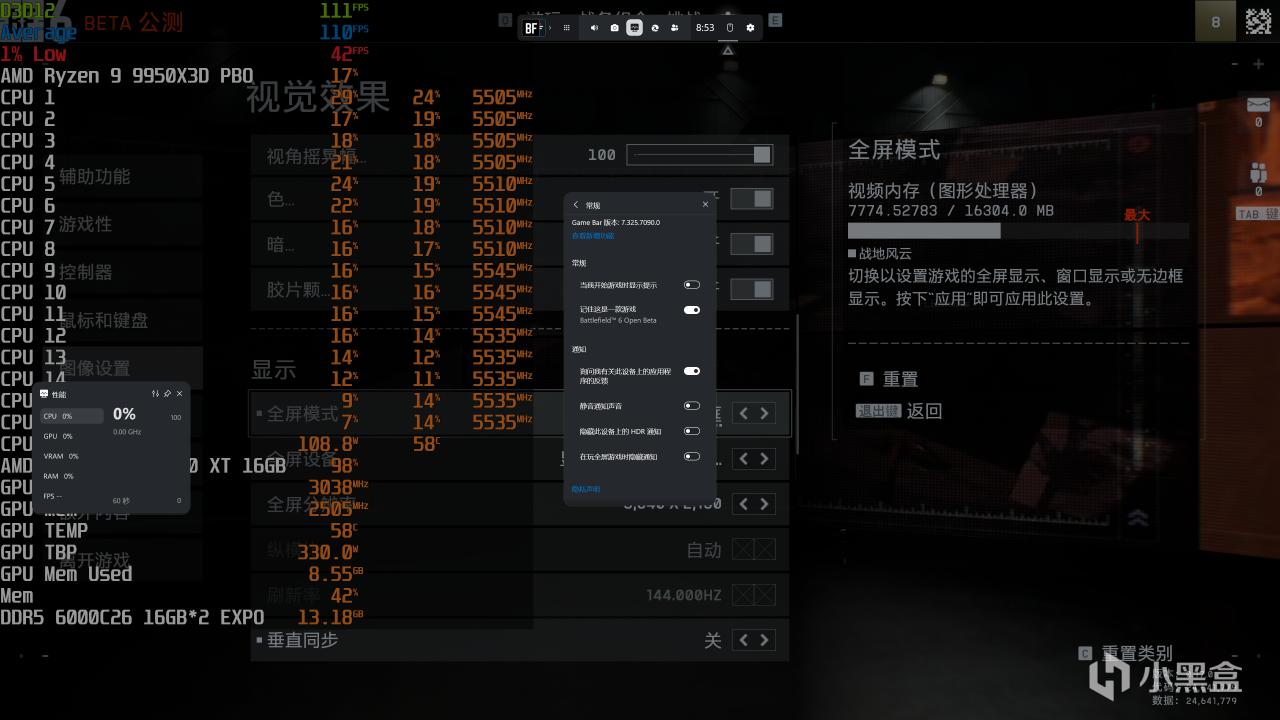Toggle 当我开始游戏时显示提示 switch

pos(691,285)
